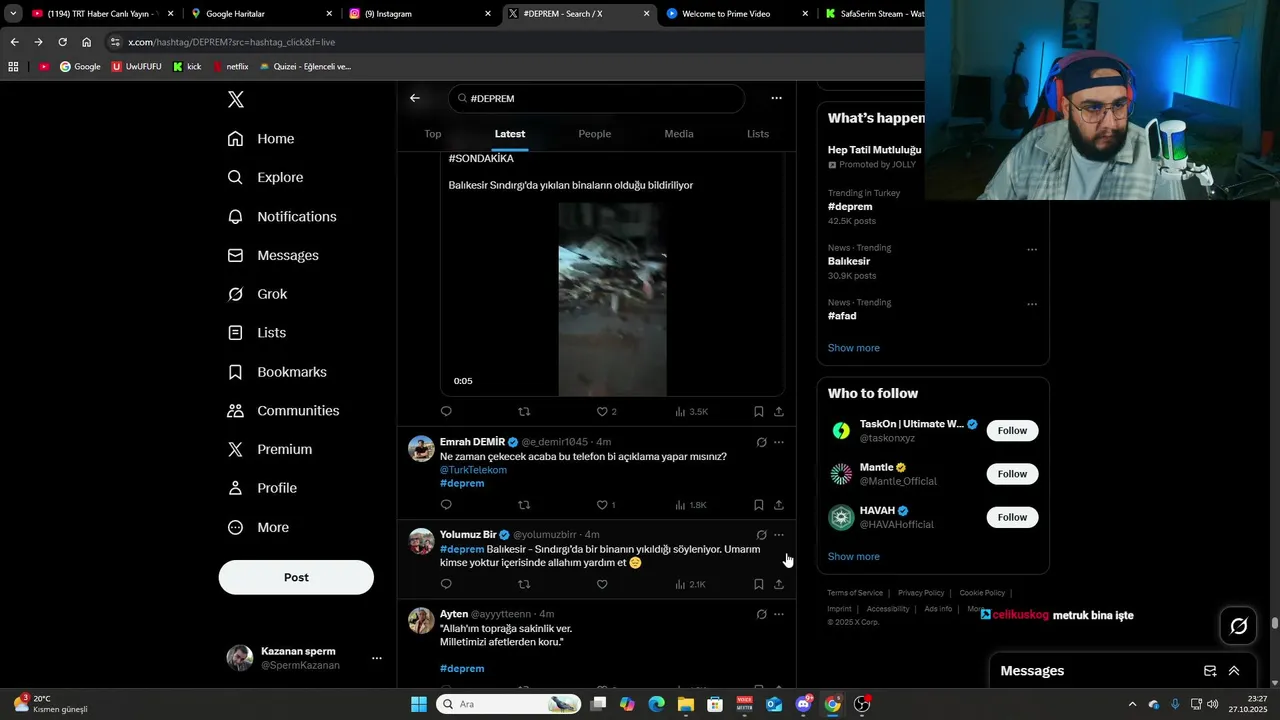Open the Terms of Service link
Screen dimensions: 1280x720
(x=855, y=593)
